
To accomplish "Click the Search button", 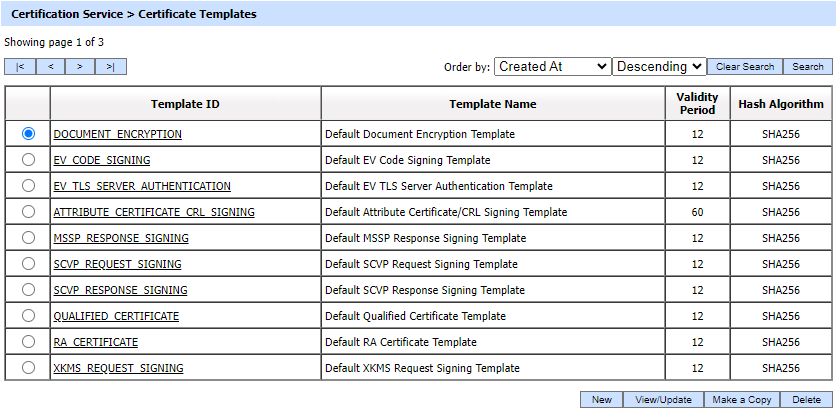I will [807, 67].
